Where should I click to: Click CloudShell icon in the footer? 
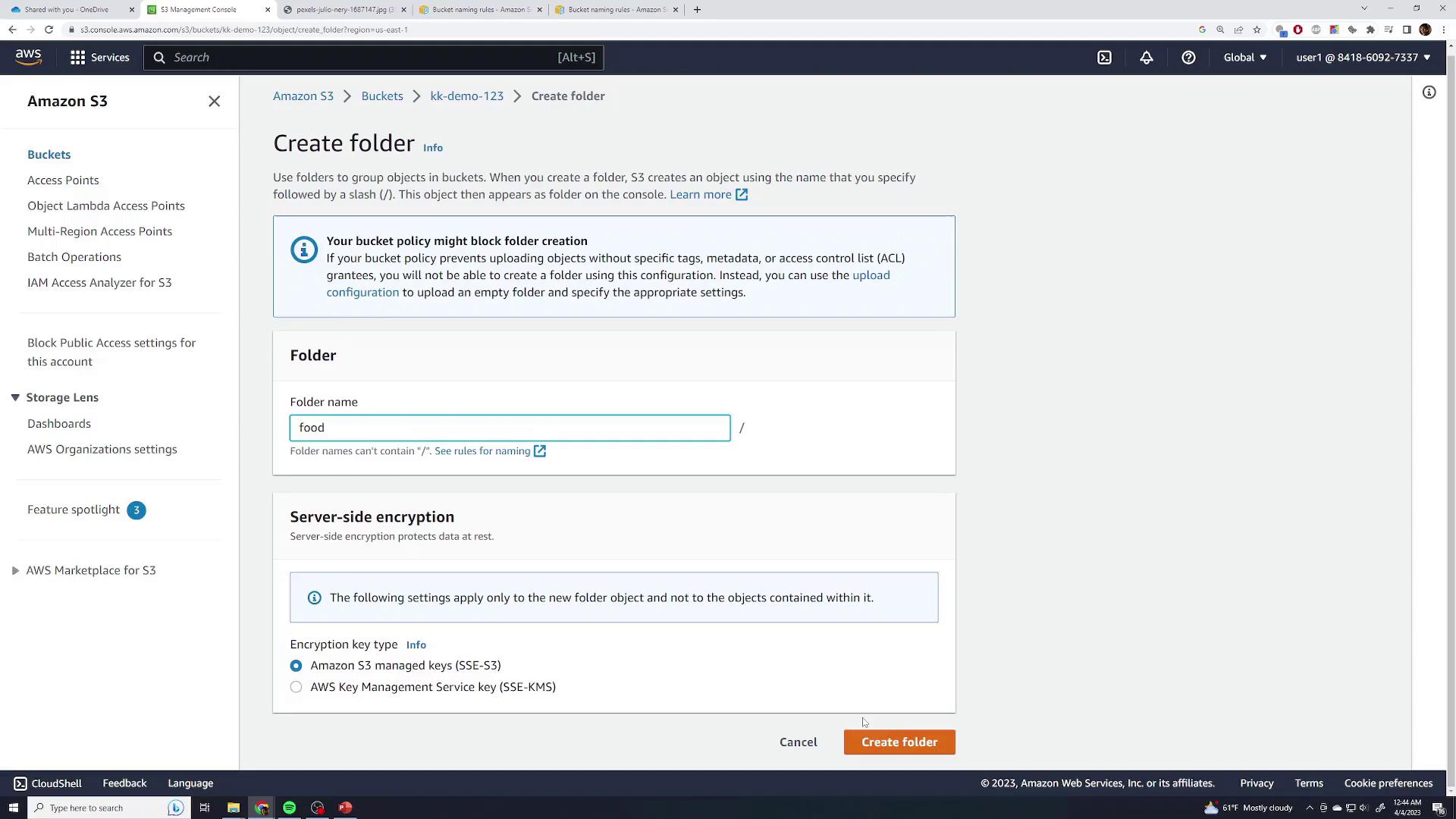[x=20, y=783]
